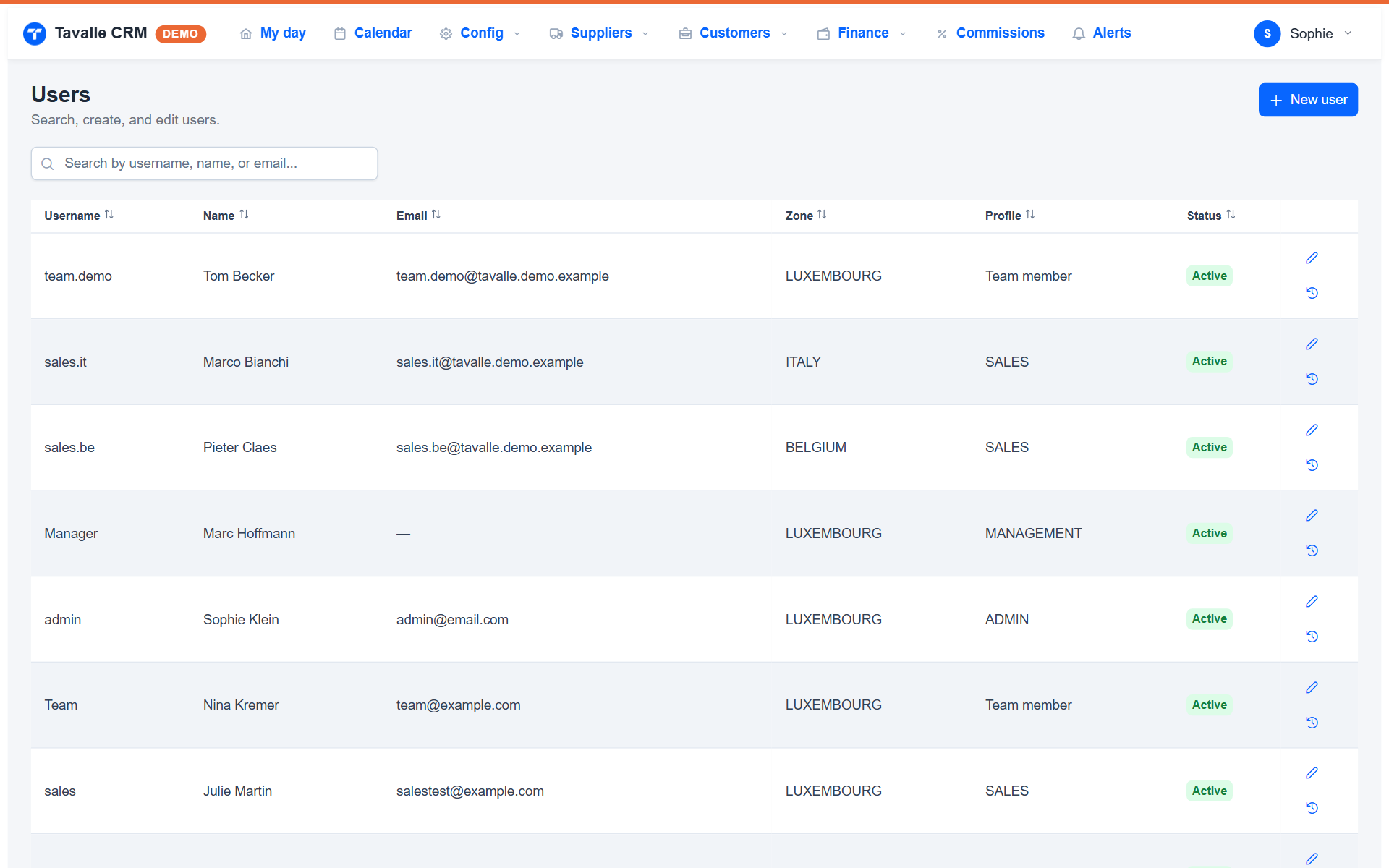Open the Alerts page
The height and width of the screenshot is (868, 1389).
coord(1102,33)
